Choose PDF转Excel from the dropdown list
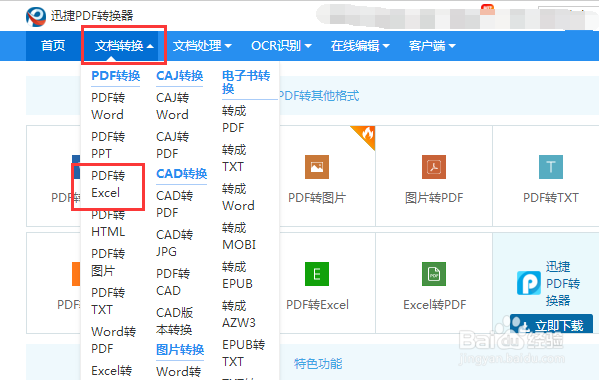The height and width of the screenshot is (380, 599). 108,184
